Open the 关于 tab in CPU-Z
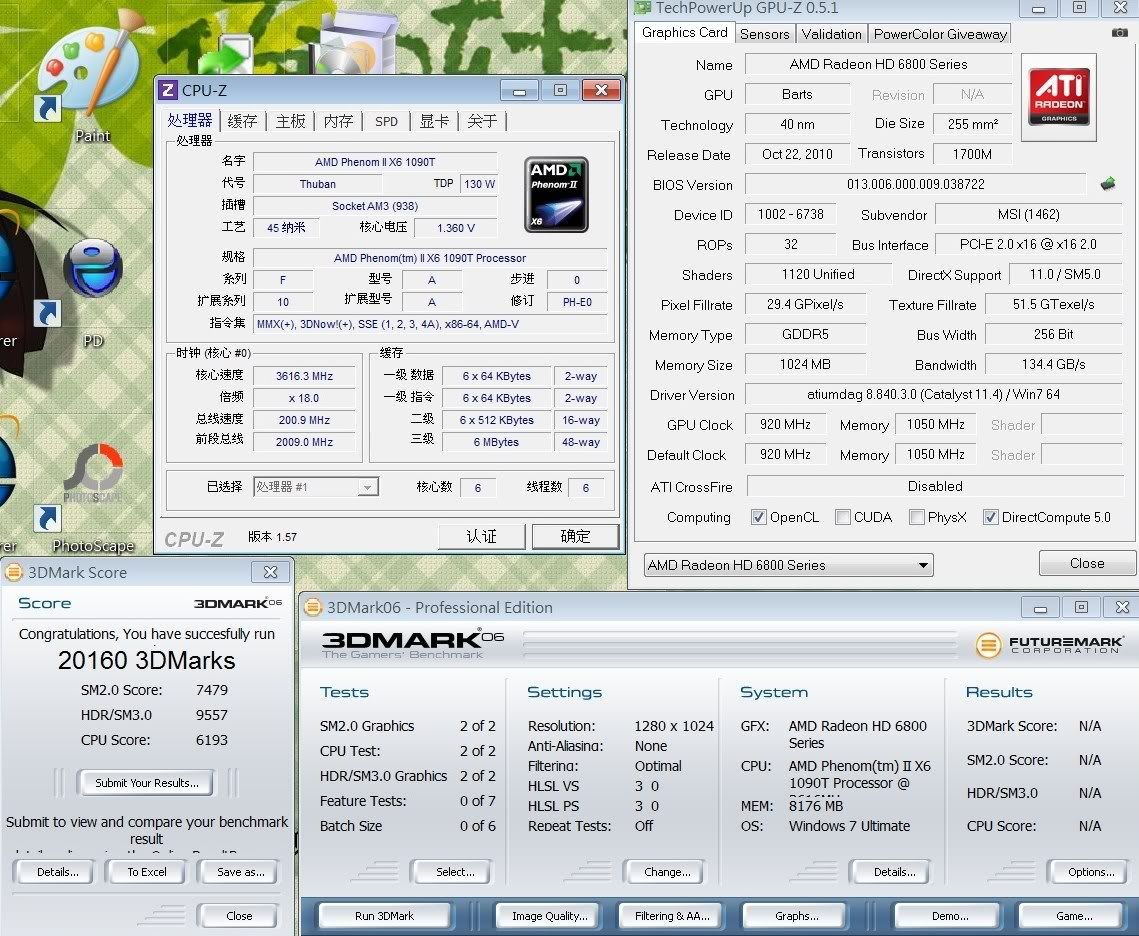Image resolution: width=1139 pixels, height=936 pixels. coord(482,121)
